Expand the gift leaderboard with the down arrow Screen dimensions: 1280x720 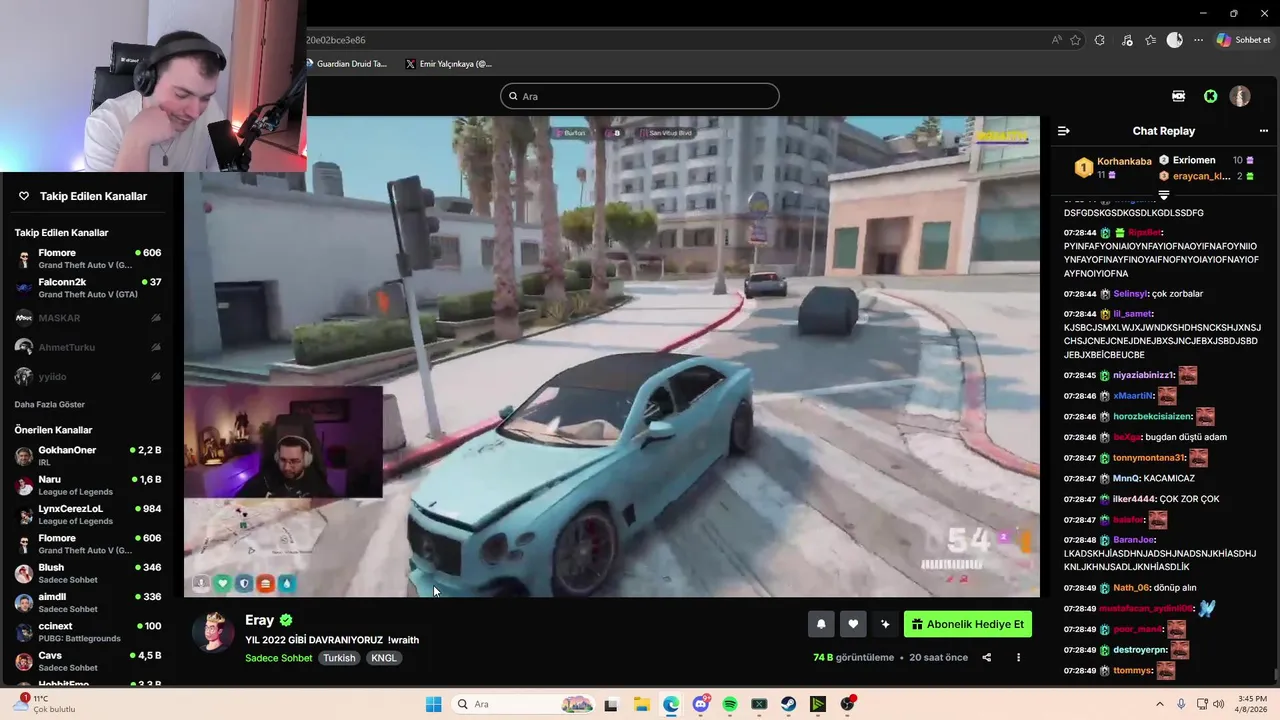tap(1163, 195)
